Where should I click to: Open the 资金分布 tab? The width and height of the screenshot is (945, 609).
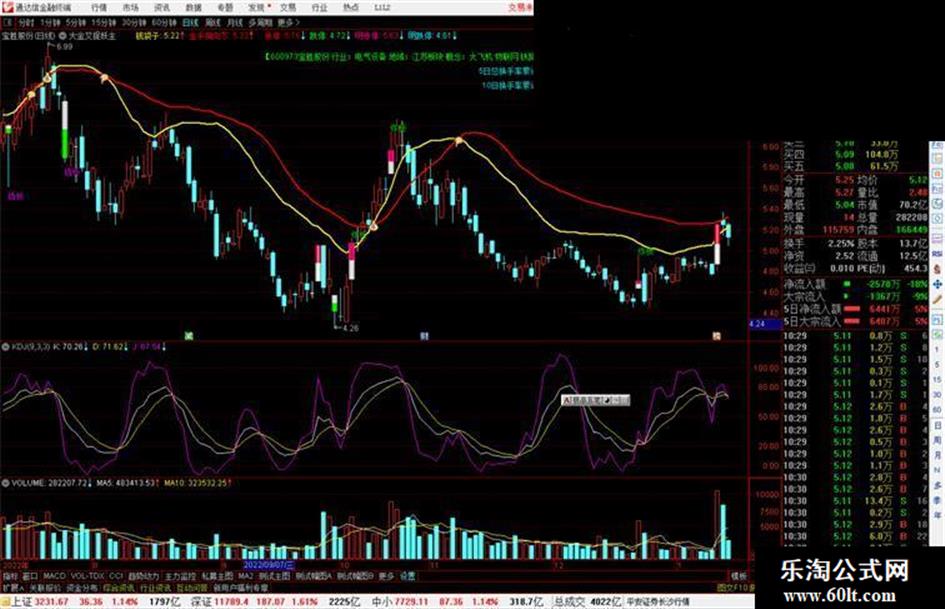pos(82,588)
